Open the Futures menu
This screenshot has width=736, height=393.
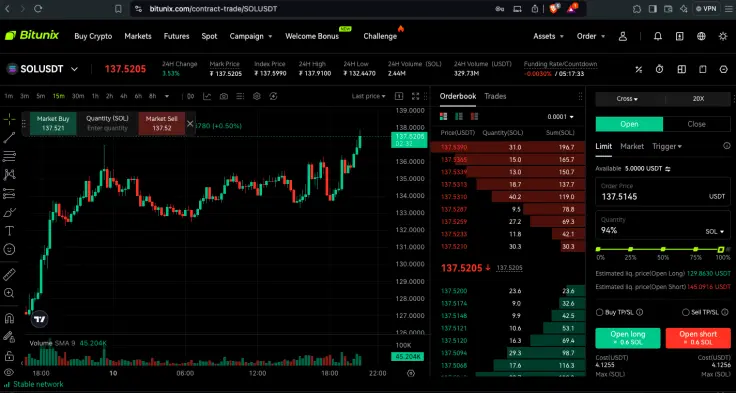pos(176,37)
